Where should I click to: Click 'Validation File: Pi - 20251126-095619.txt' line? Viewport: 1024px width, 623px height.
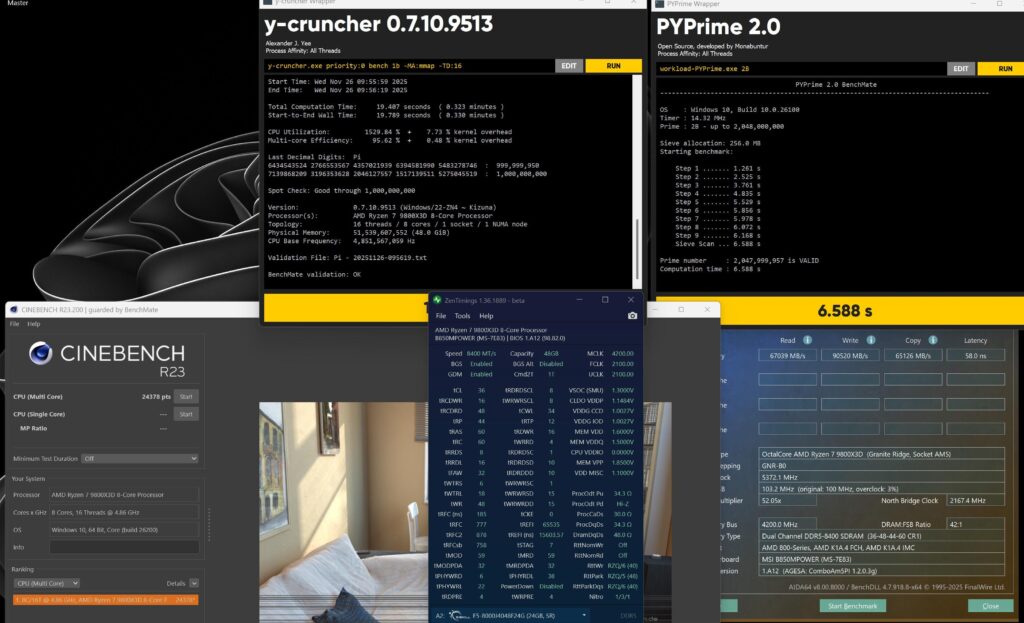[x=347, y=257]
